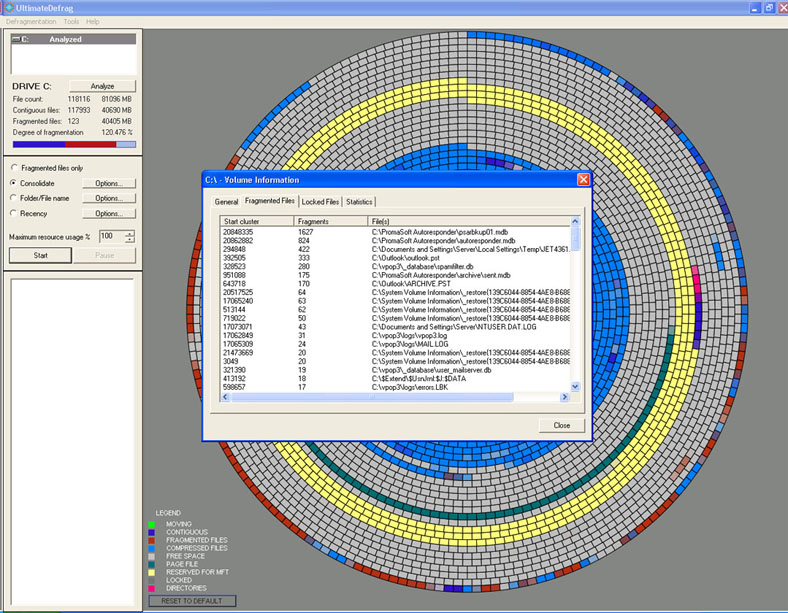The image size is (788, 613).
Task: Click the Free Space legend swatch
Action: tap(151, 556)
